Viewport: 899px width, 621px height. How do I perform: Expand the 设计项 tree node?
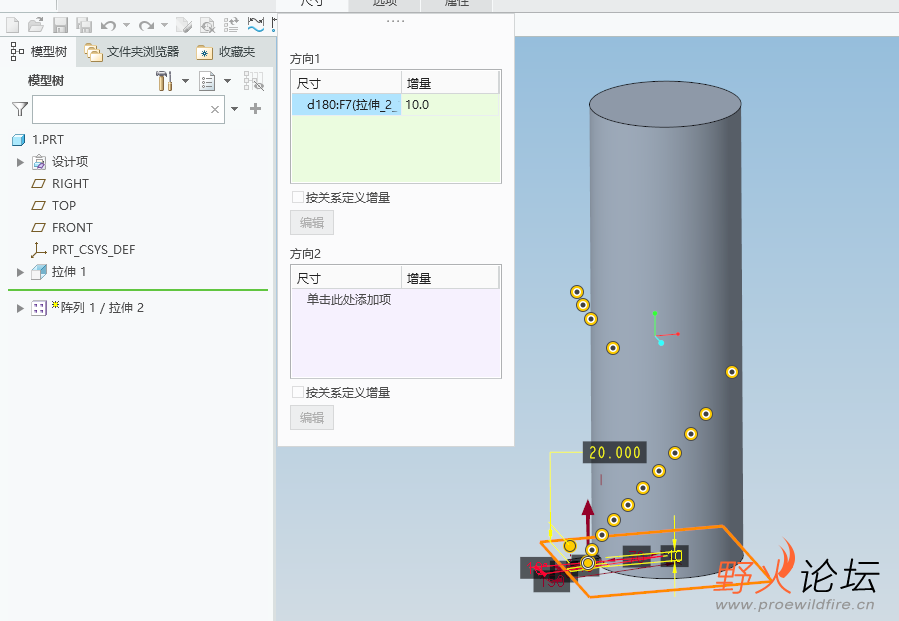pyautogui.click(x=20, y=162)
